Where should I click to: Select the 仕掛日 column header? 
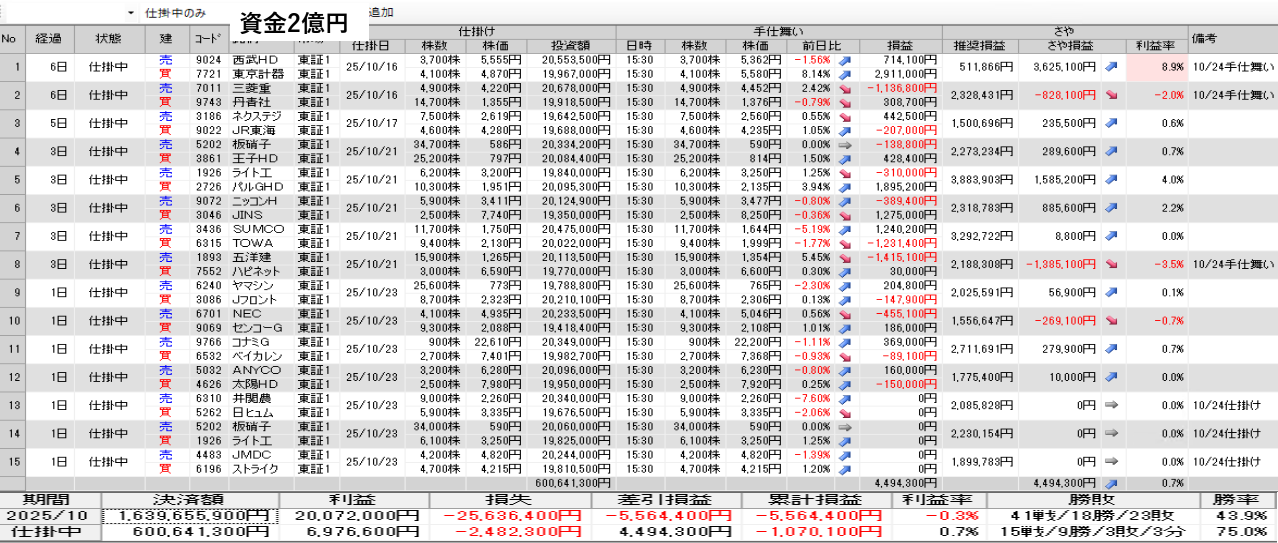[x=372, y=46]
